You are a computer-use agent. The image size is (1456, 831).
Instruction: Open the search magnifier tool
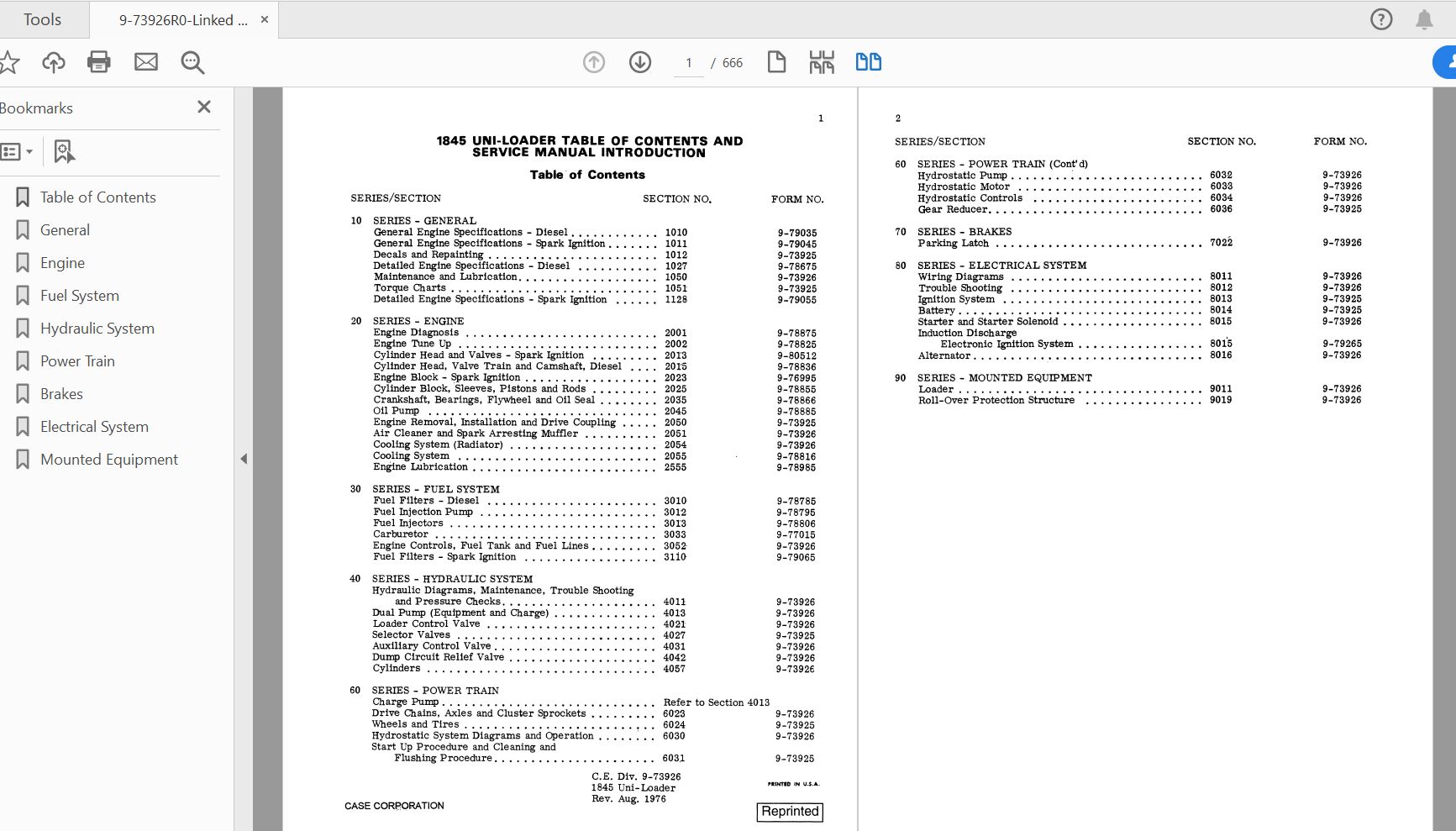click(192, 62)
